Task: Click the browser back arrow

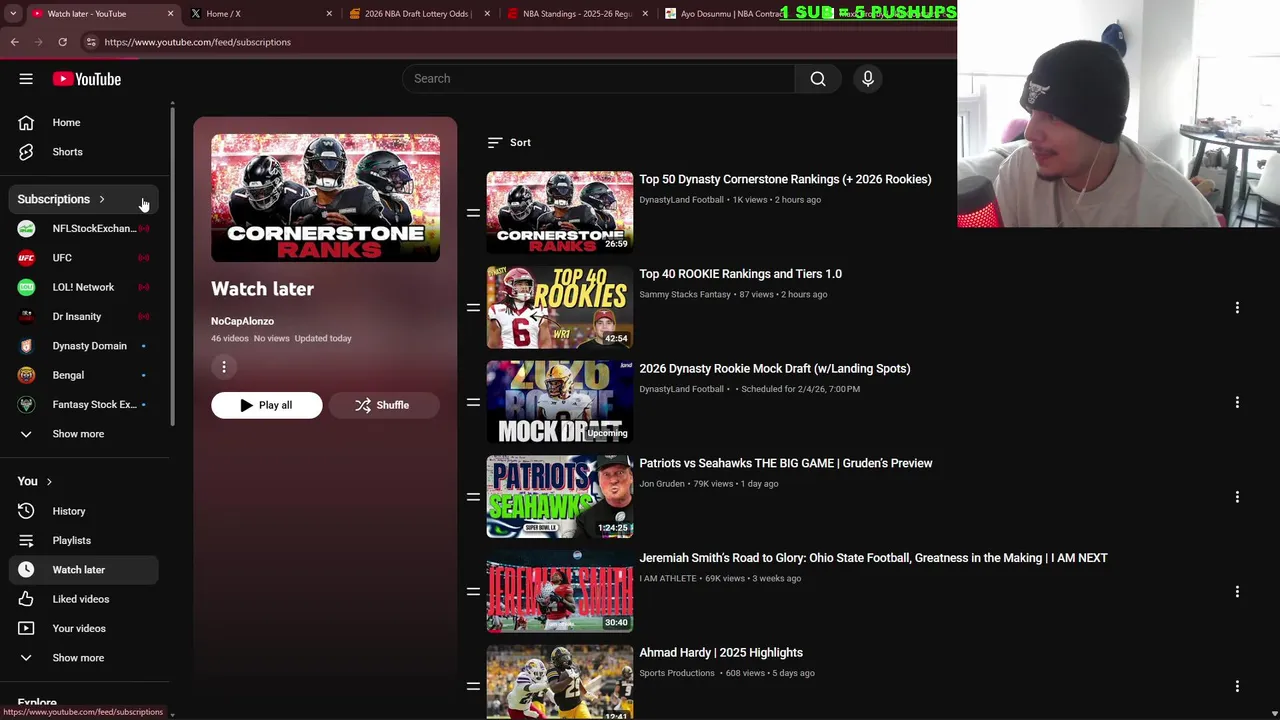Action: [15, 42]
